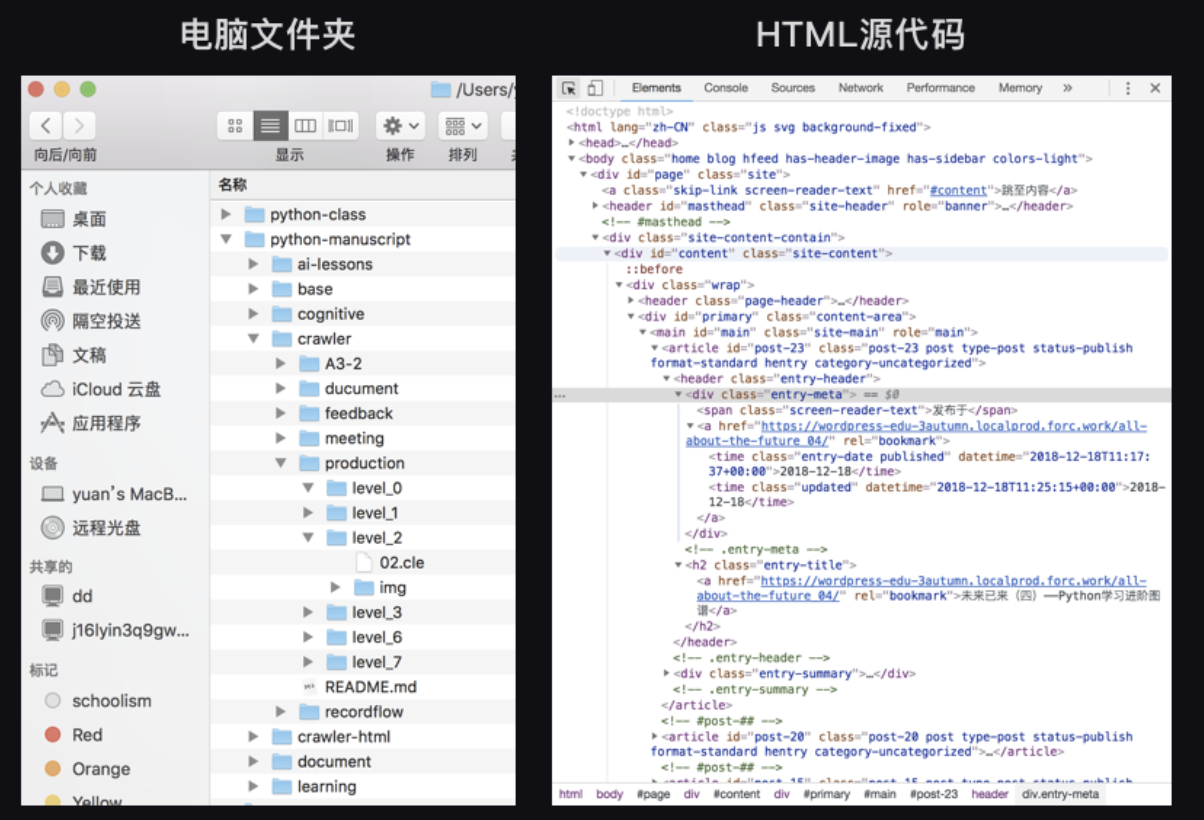The image size is (1204, 820).
Task: Select the A3-2 folder row
Action: coord(363,364)
